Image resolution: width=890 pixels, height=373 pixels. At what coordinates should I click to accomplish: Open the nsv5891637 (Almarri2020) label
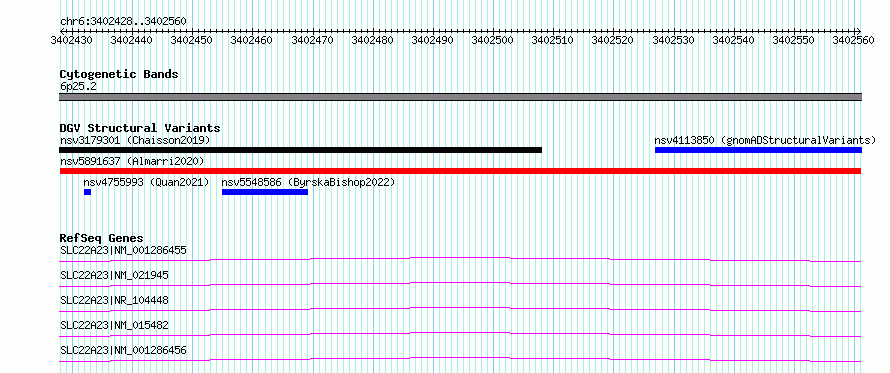pyautogui.click(x=132, y=161)
